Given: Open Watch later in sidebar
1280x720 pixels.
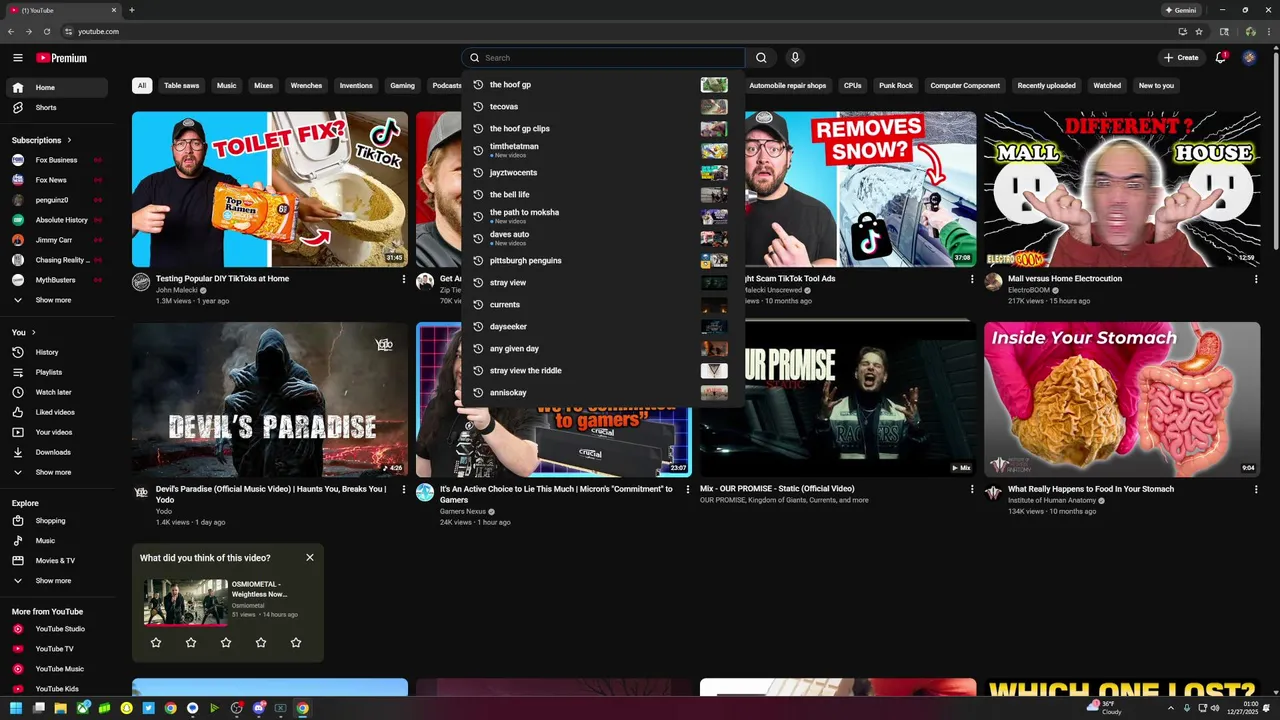Looking at the screenshot, I should (56, 392).
